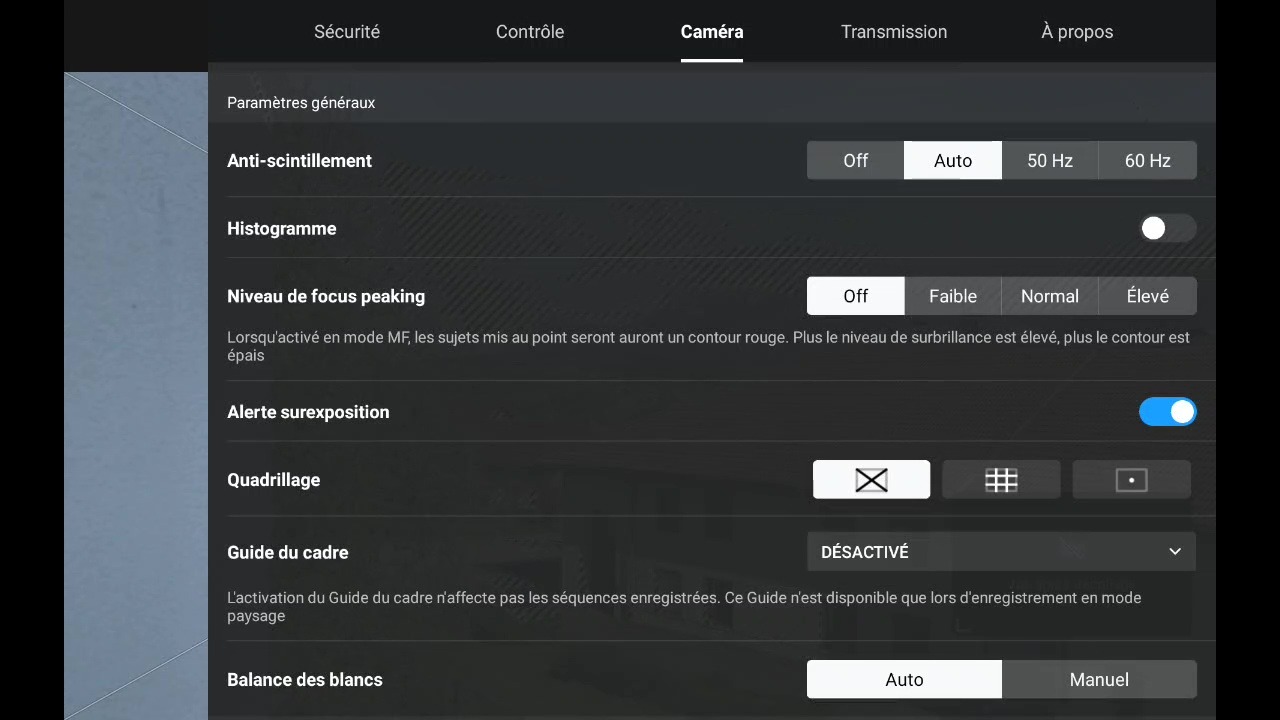The image size is (1280, 720).
Task: Select the center point gridline icon
Action: [1131, 480]
